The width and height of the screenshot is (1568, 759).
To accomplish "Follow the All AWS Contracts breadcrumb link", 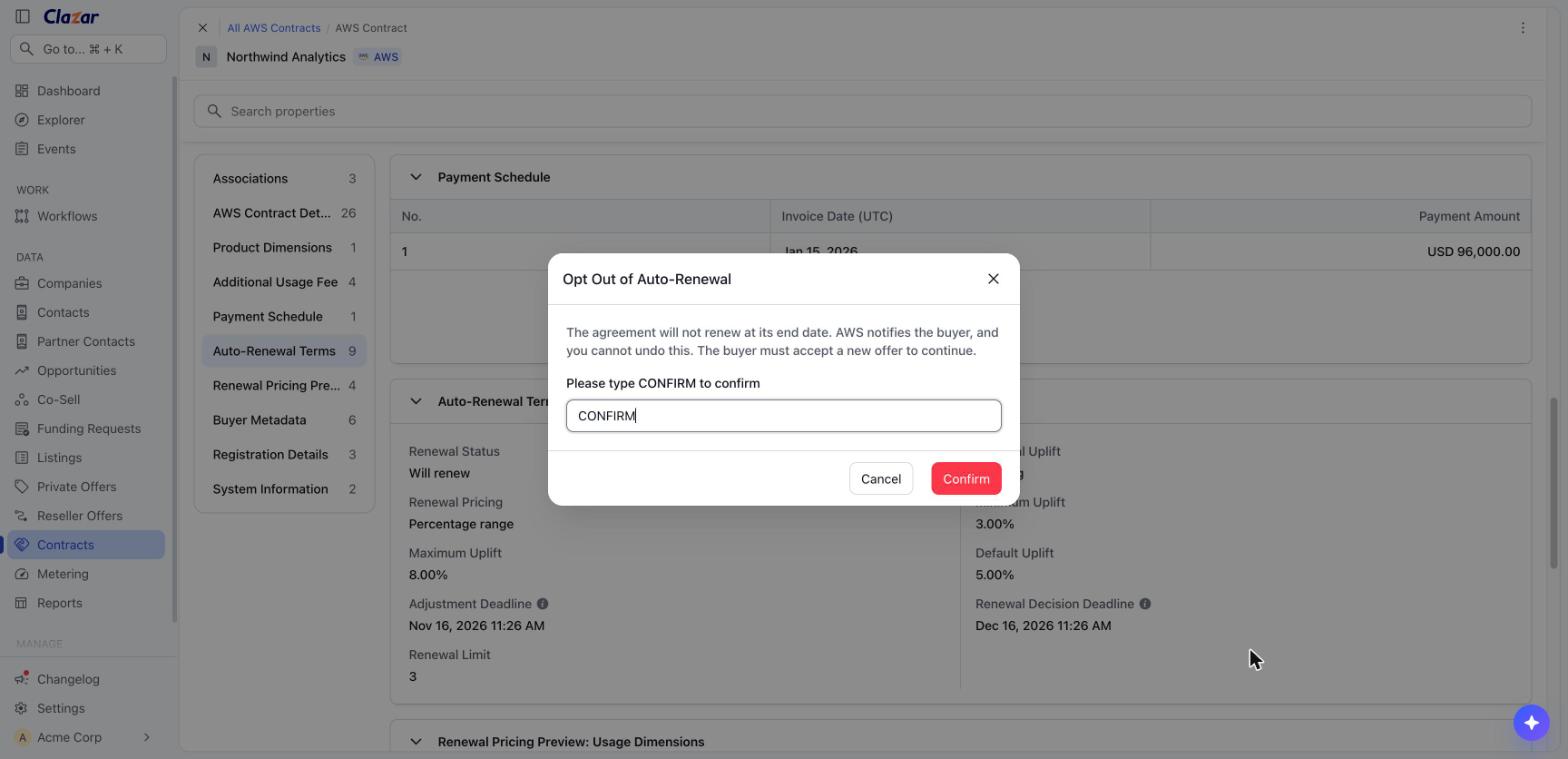I will click(273, 28).
